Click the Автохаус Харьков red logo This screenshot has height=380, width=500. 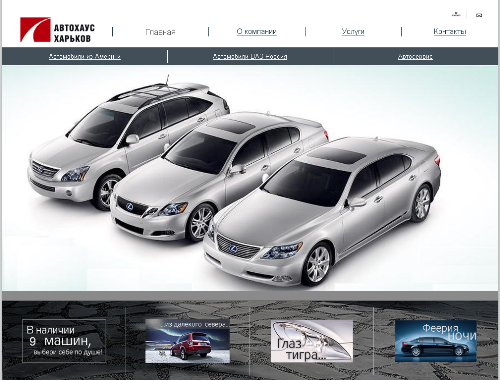click(x=57, y=30)
